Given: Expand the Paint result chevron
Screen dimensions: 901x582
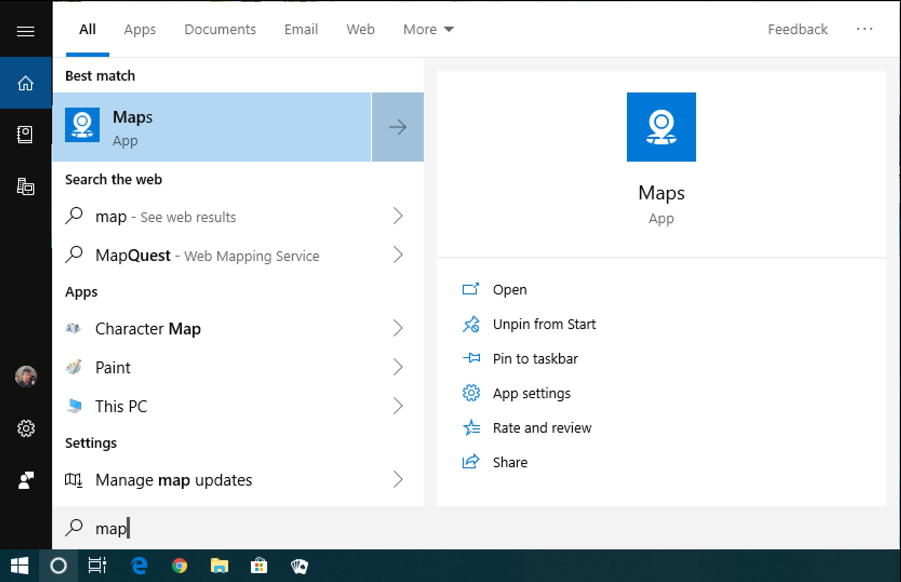Looking at the screenshot, I should (x=398, y=367).
